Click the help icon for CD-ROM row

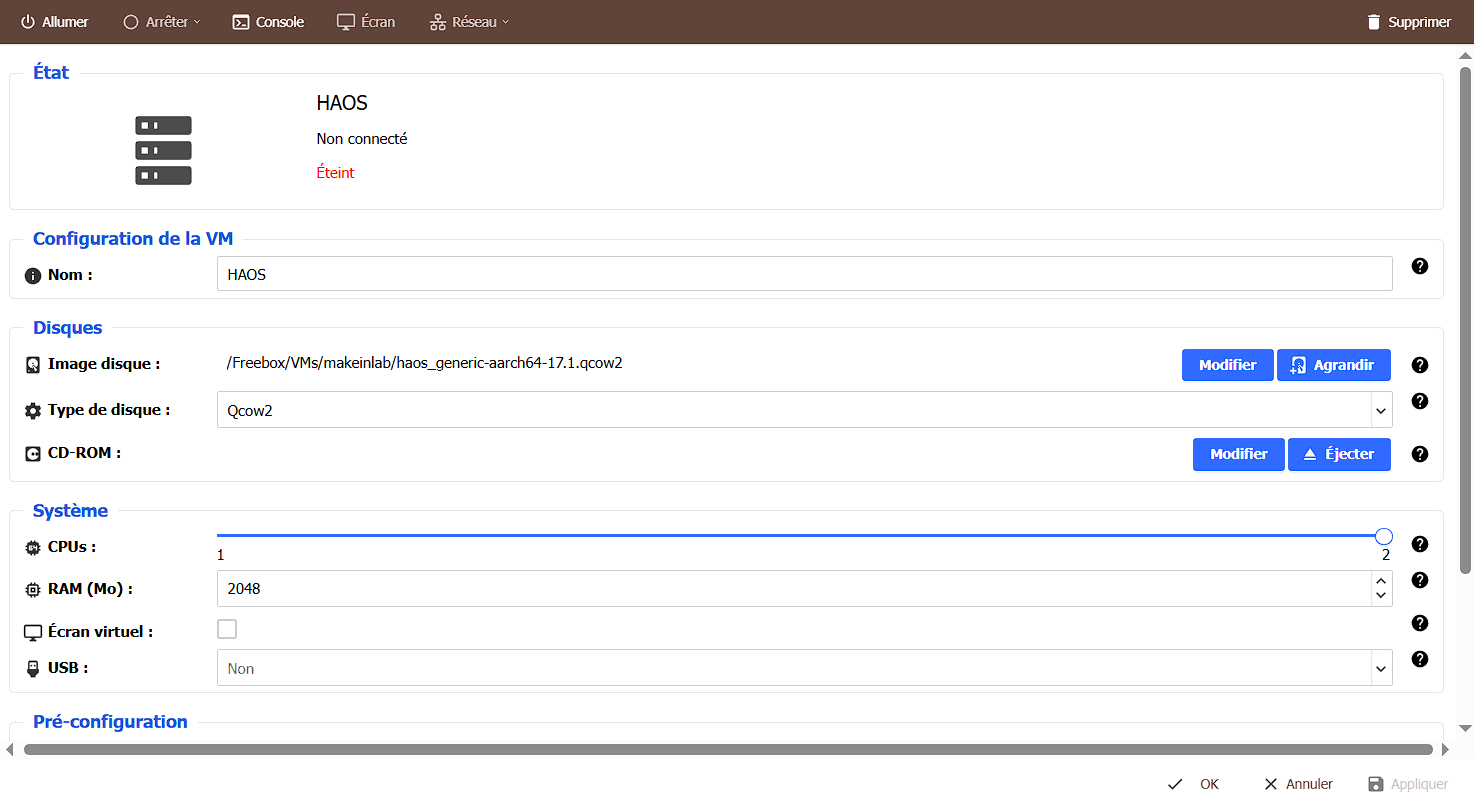(1419, 454)
